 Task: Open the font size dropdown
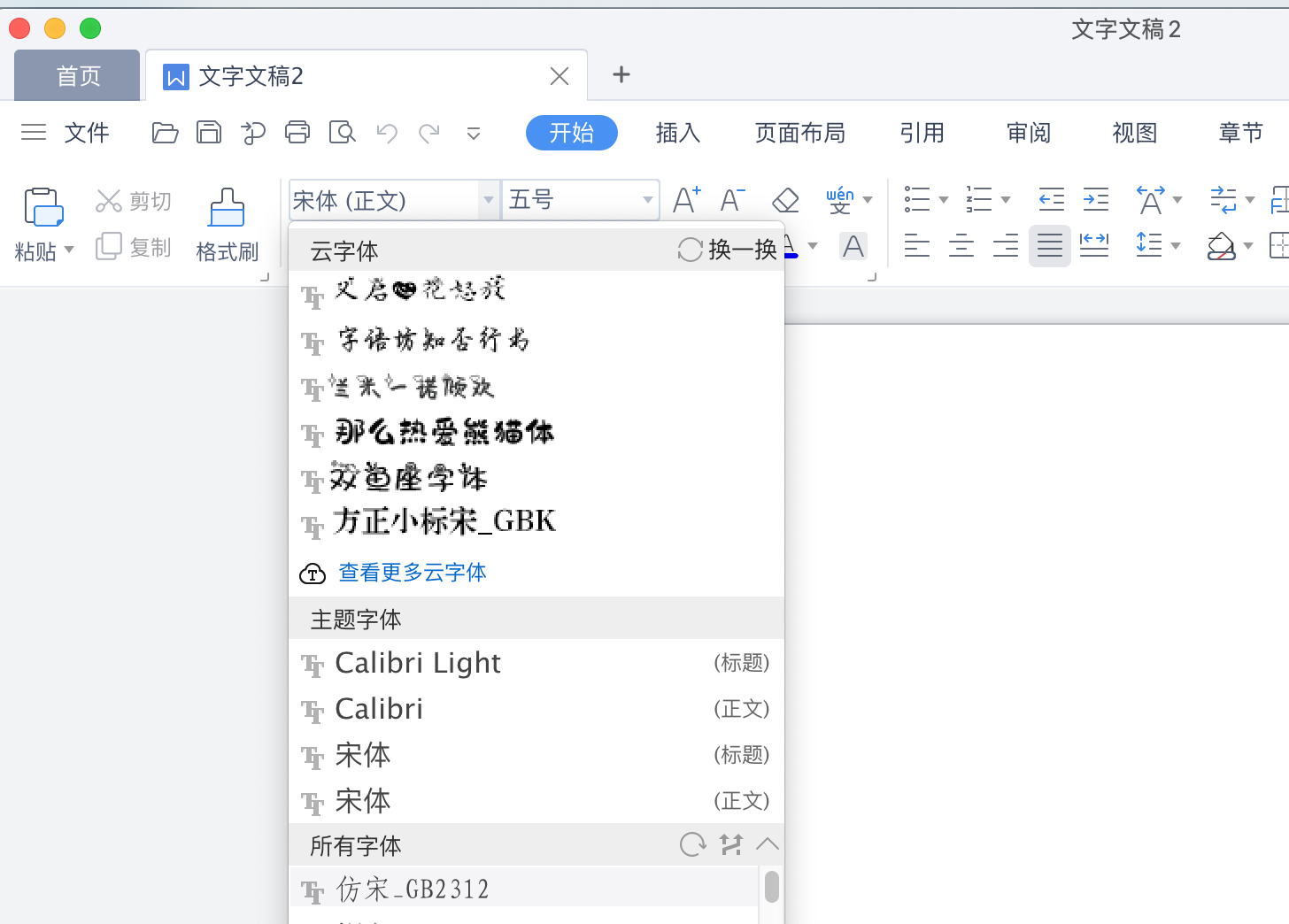(x=648, y=200)
